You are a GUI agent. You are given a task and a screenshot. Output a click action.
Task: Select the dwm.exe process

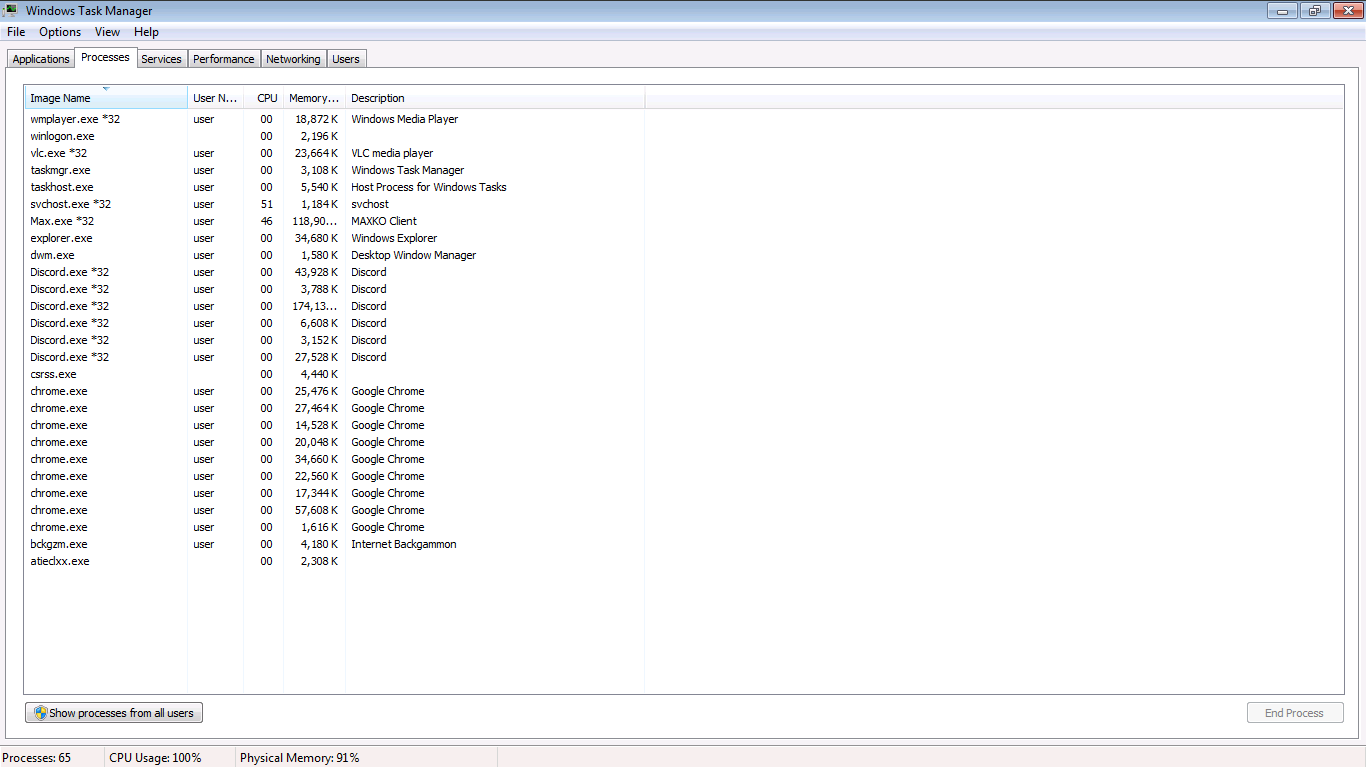(x=335, y=255)
